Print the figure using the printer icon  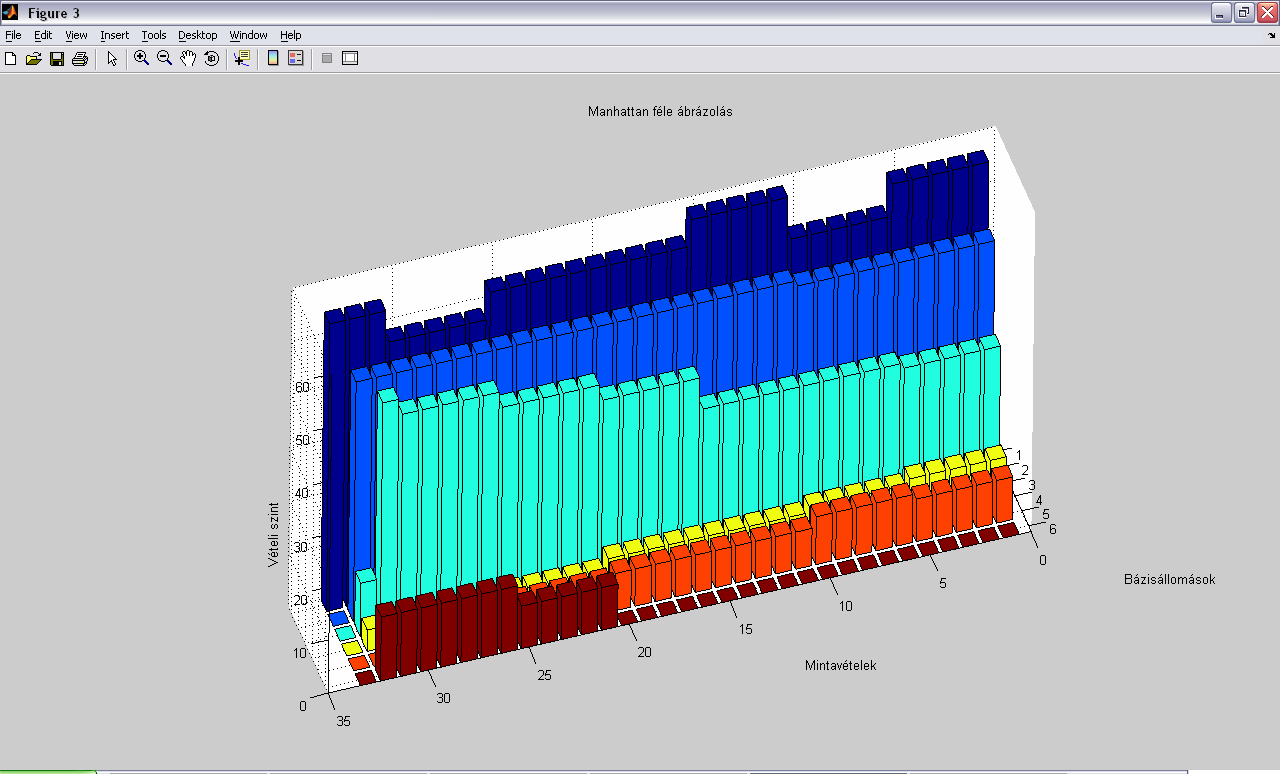tap(80, 59)
